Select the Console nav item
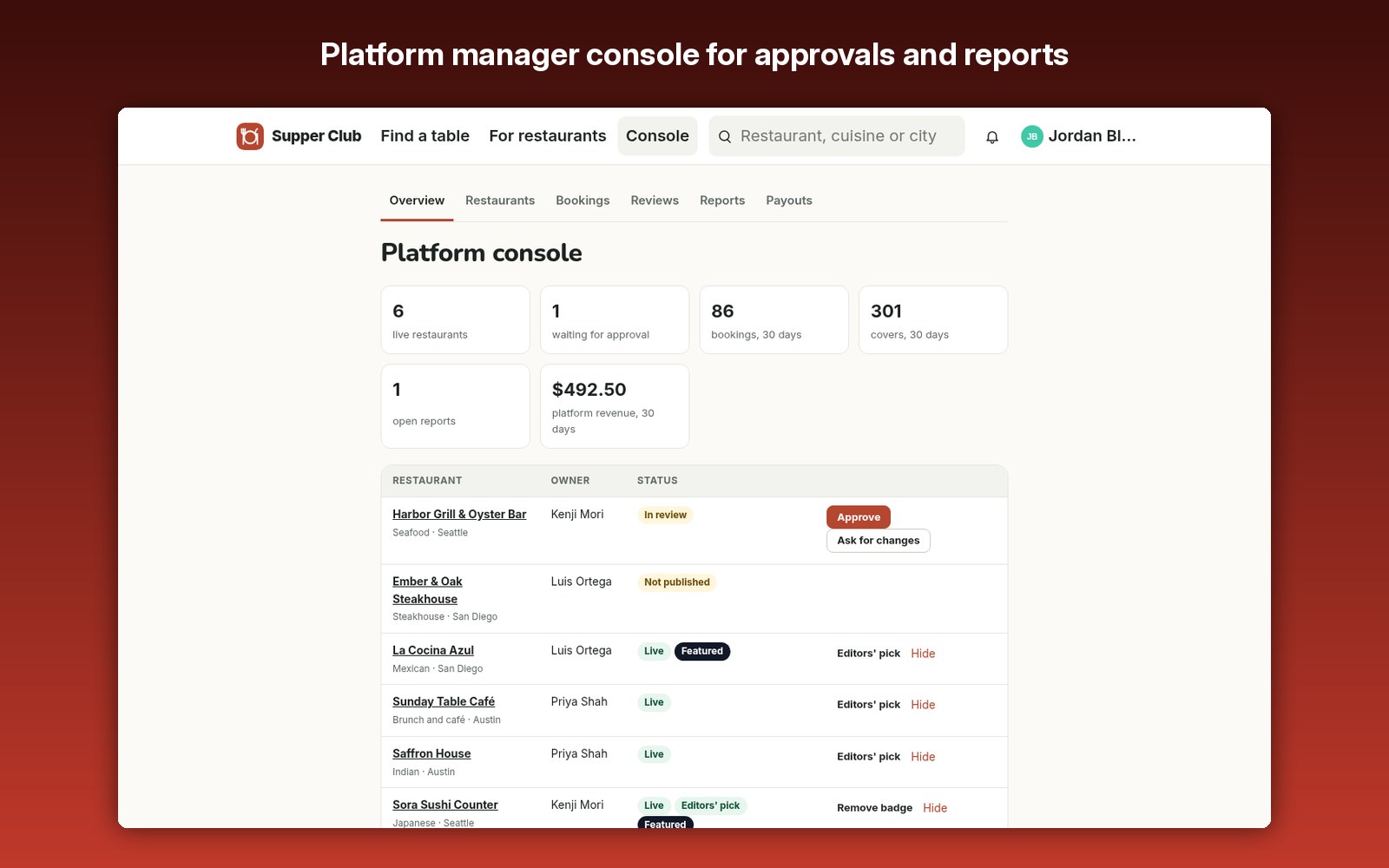This screenshot has width=1389, height=868. pos(657,136)
